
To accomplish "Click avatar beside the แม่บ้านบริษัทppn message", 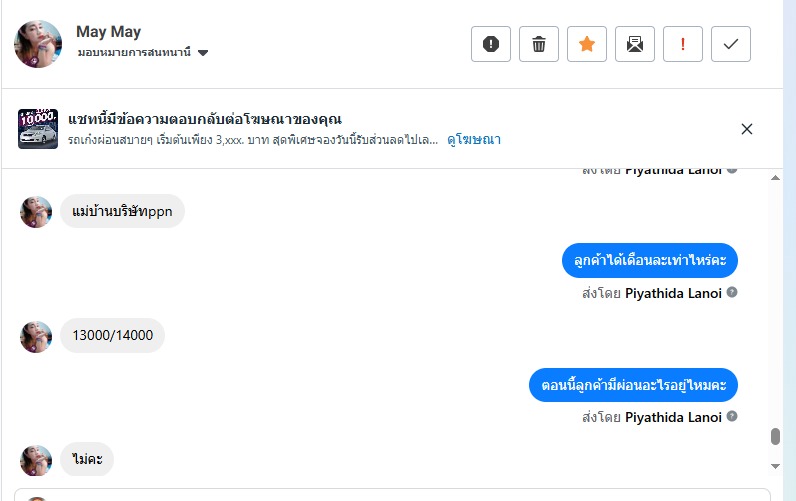I will [36, 211].
